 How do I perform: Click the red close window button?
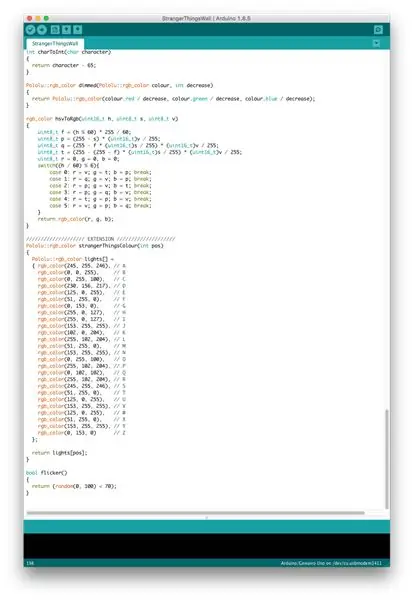29,18
